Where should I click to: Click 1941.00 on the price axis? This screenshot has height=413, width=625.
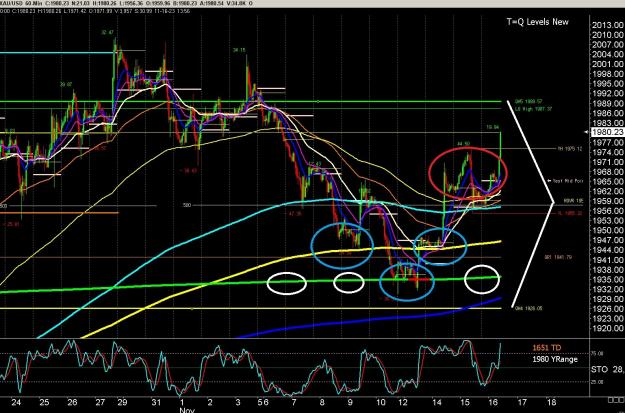(x=608, y=260)
